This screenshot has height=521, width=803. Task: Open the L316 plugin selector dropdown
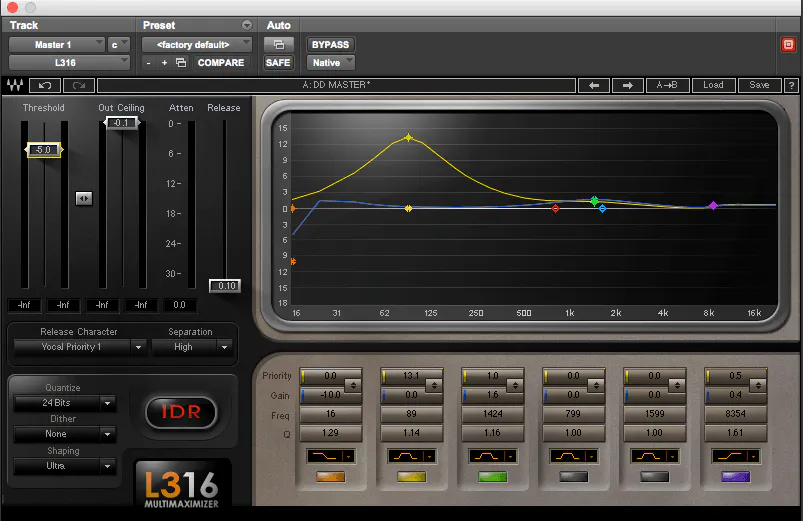click(x=69, y=62)
